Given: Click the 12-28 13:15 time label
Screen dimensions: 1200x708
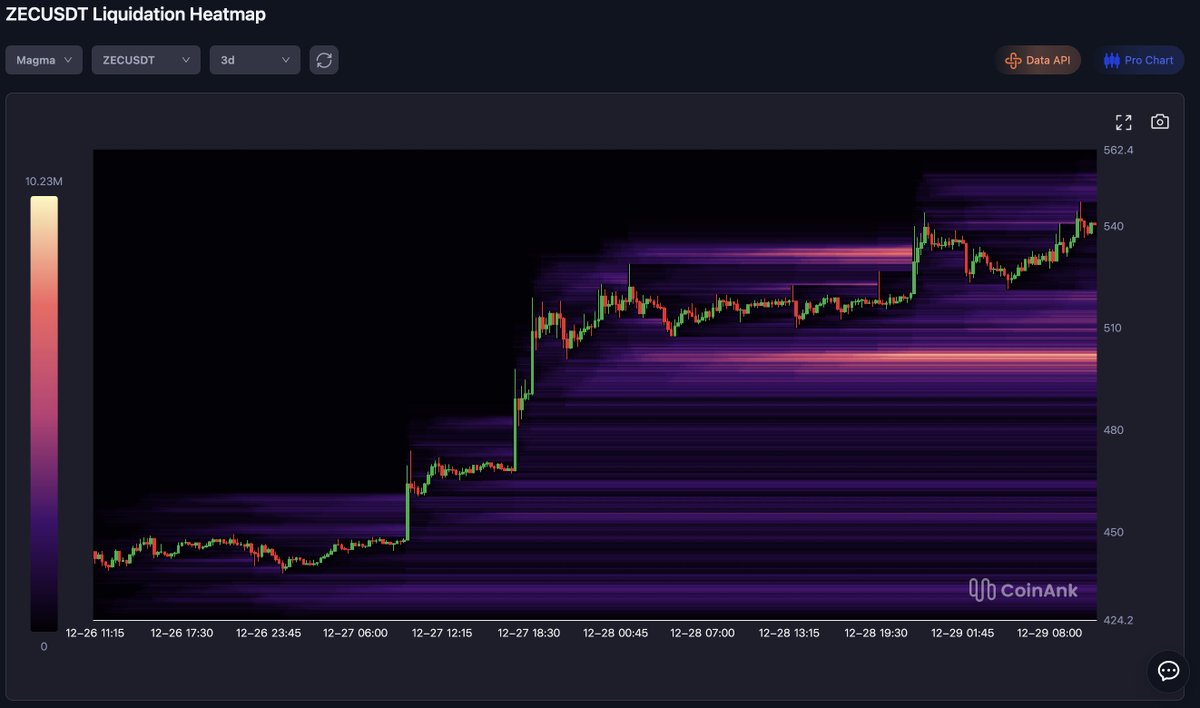Looking at the screenshot, I should coord(789,633).
